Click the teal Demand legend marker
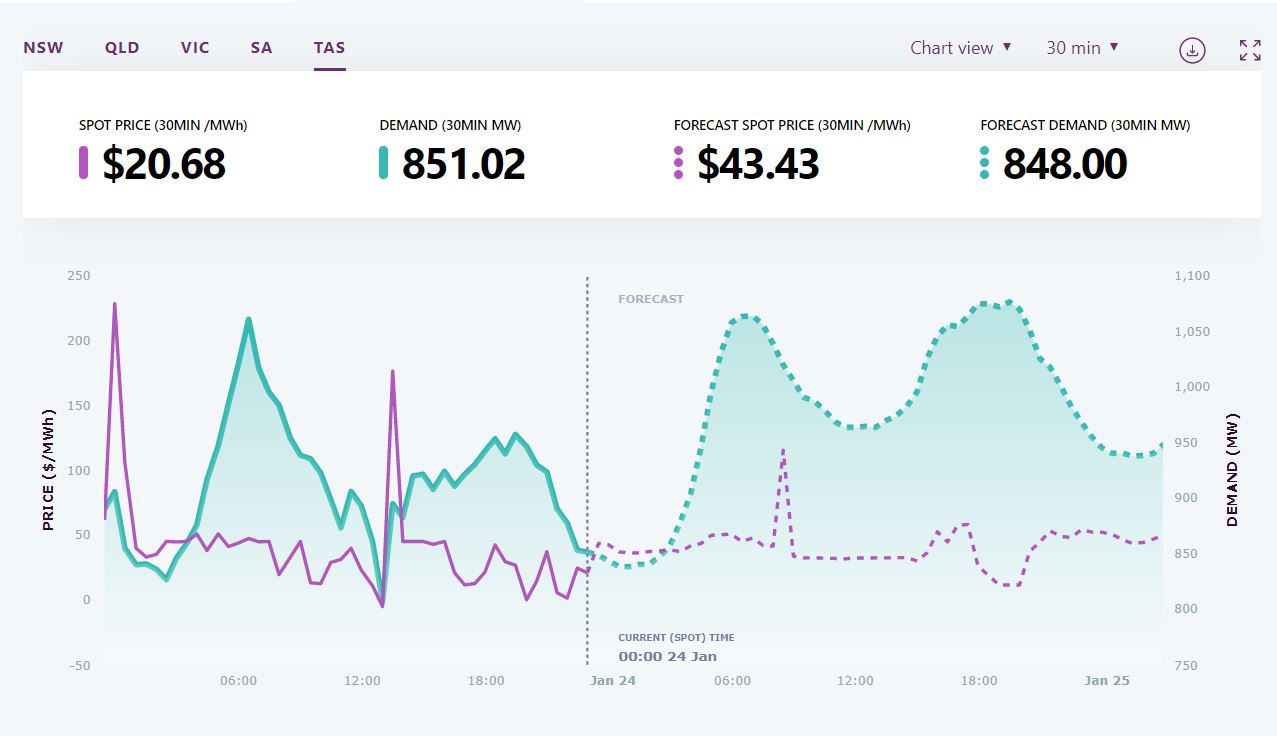Viewport: 1277px width, 736px height. [384, 163]
